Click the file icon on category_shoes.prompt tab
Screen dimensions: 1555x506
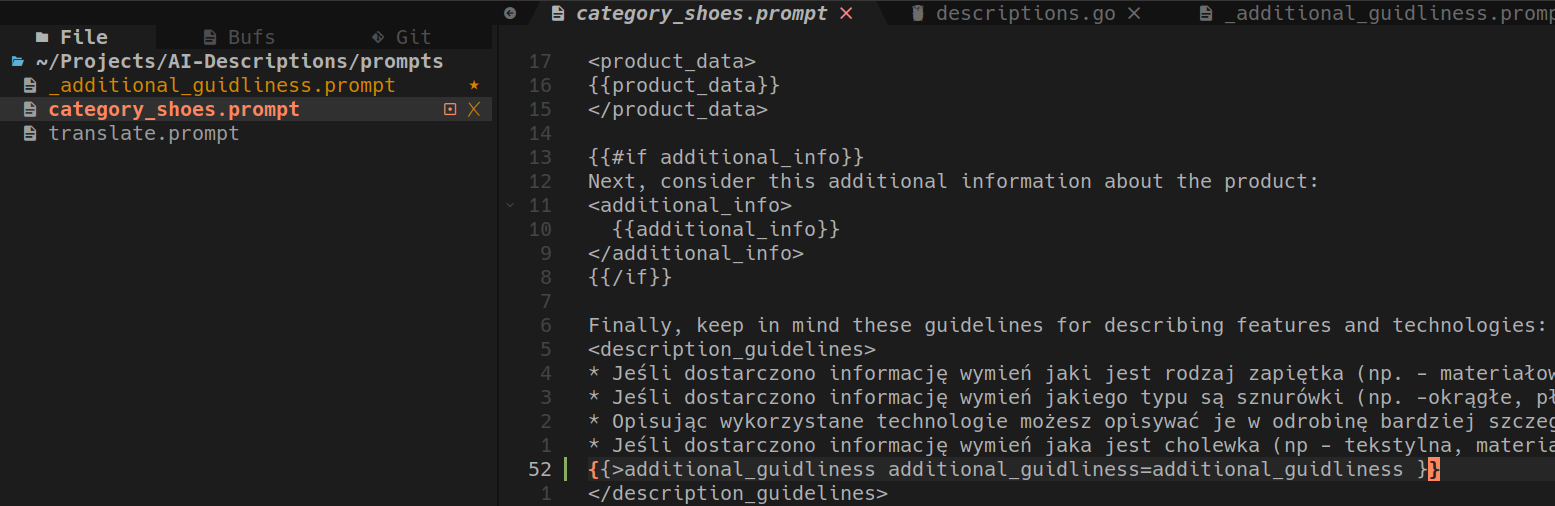558,13
